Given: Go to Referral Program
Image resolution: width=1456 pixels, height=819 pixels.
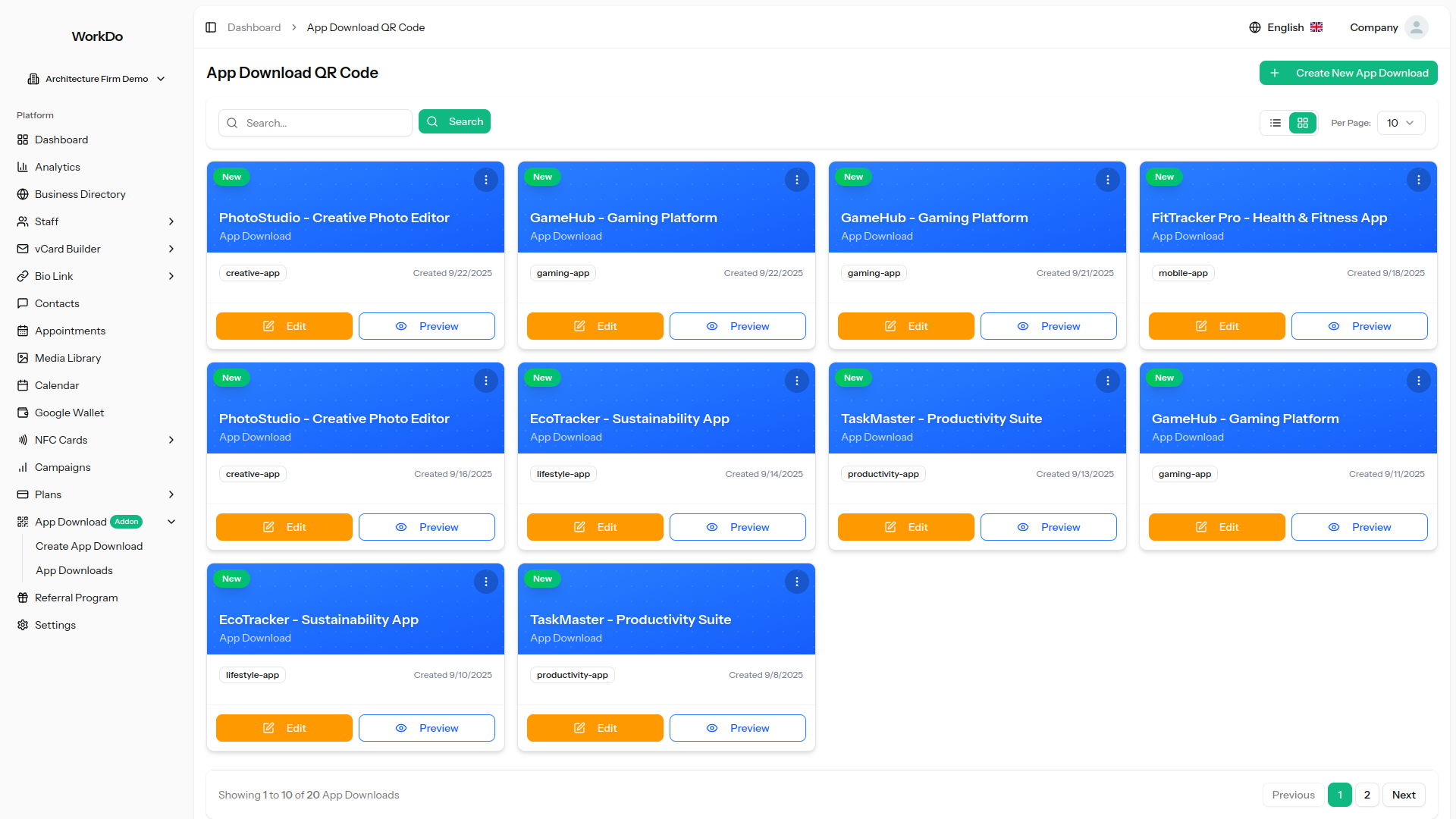Looking at the screenshot, I should (x=76, y=598).
